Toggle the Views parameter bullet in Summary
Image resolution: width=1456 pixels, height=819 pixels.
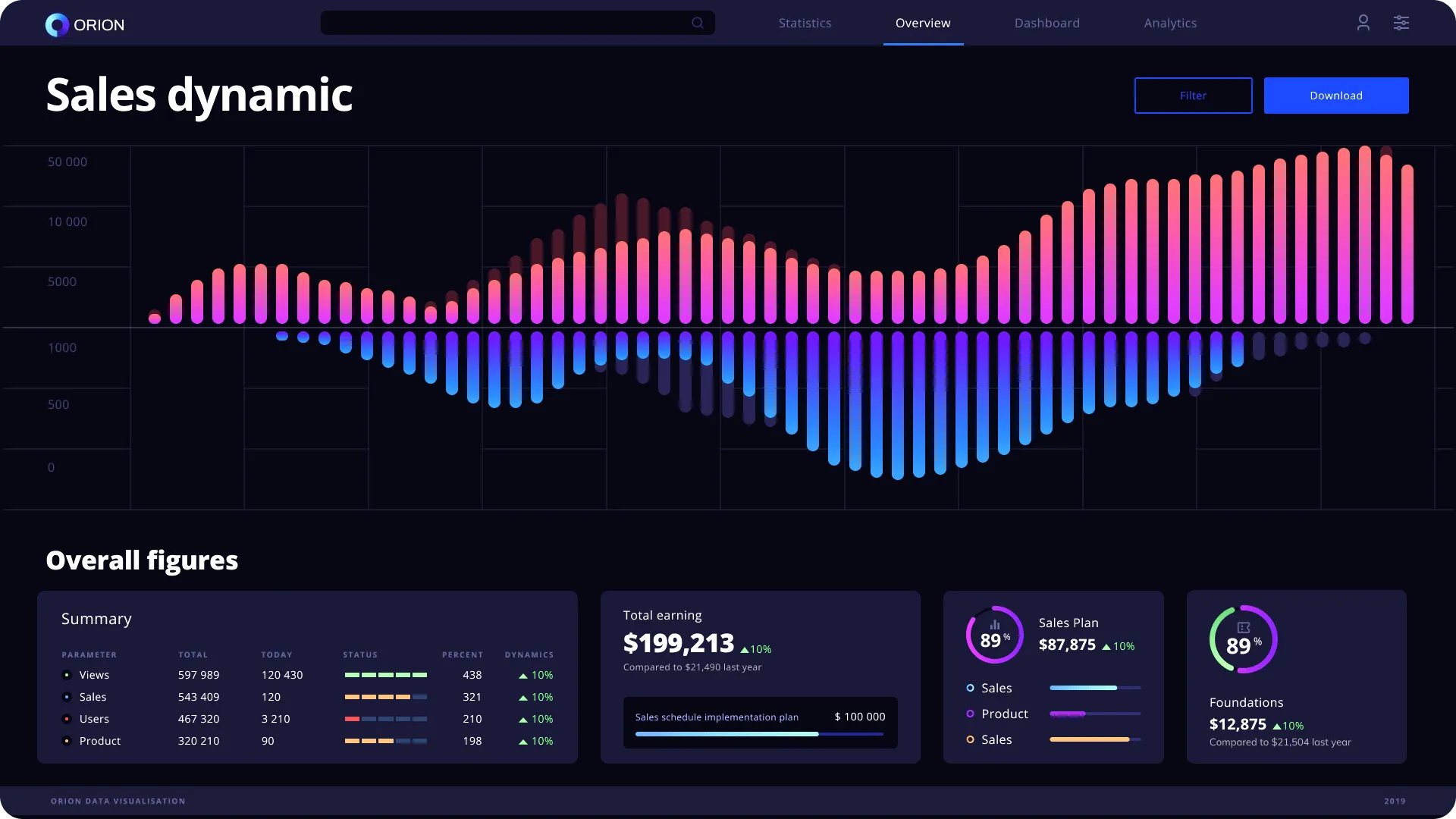click(67, 675)
